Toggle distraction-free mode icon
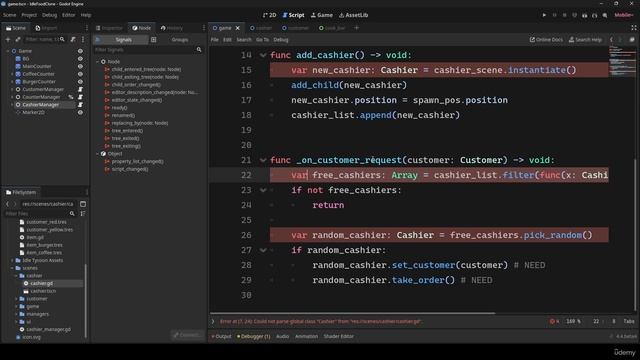The width and height of the screenshot is (640, 360). pyautogui.click(x=634, y=28)
